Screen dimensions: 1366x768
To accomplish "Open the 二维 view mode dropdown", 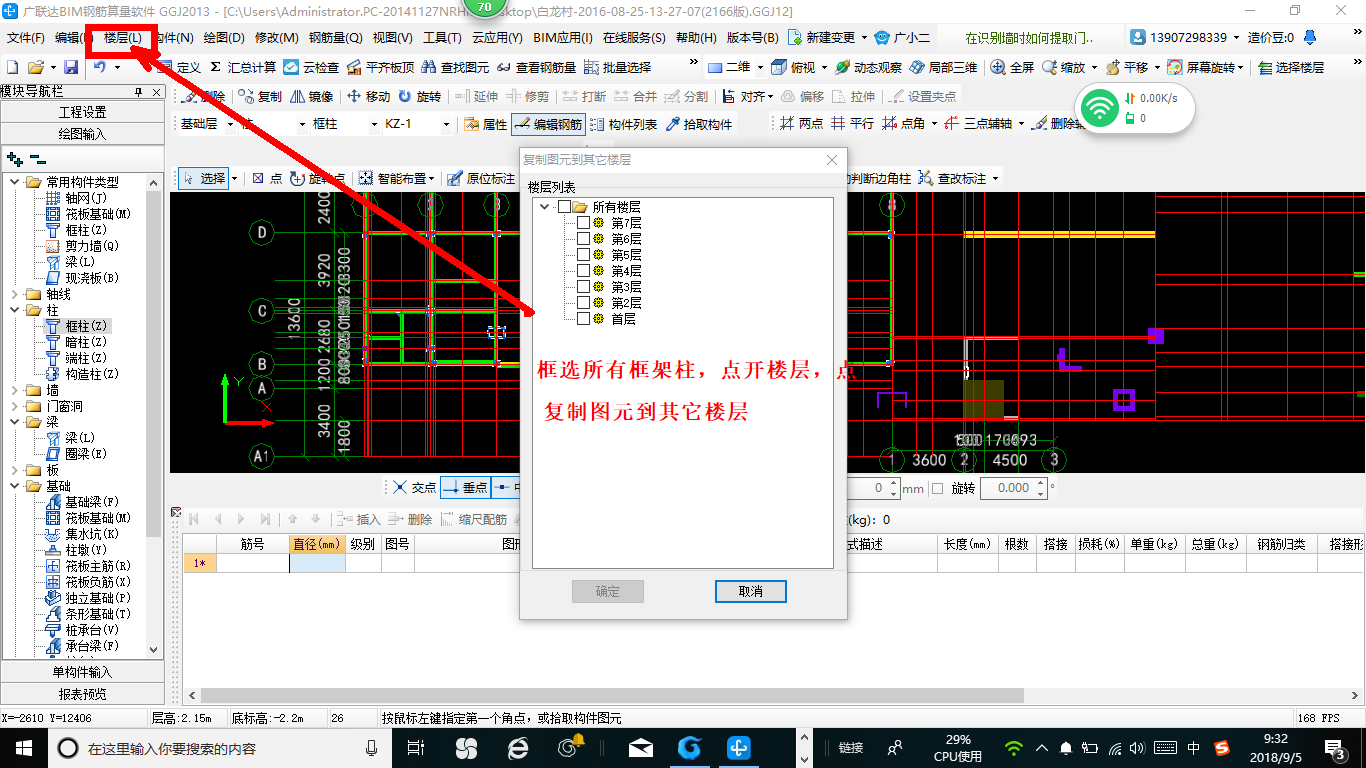I will (x=760, y=67).
